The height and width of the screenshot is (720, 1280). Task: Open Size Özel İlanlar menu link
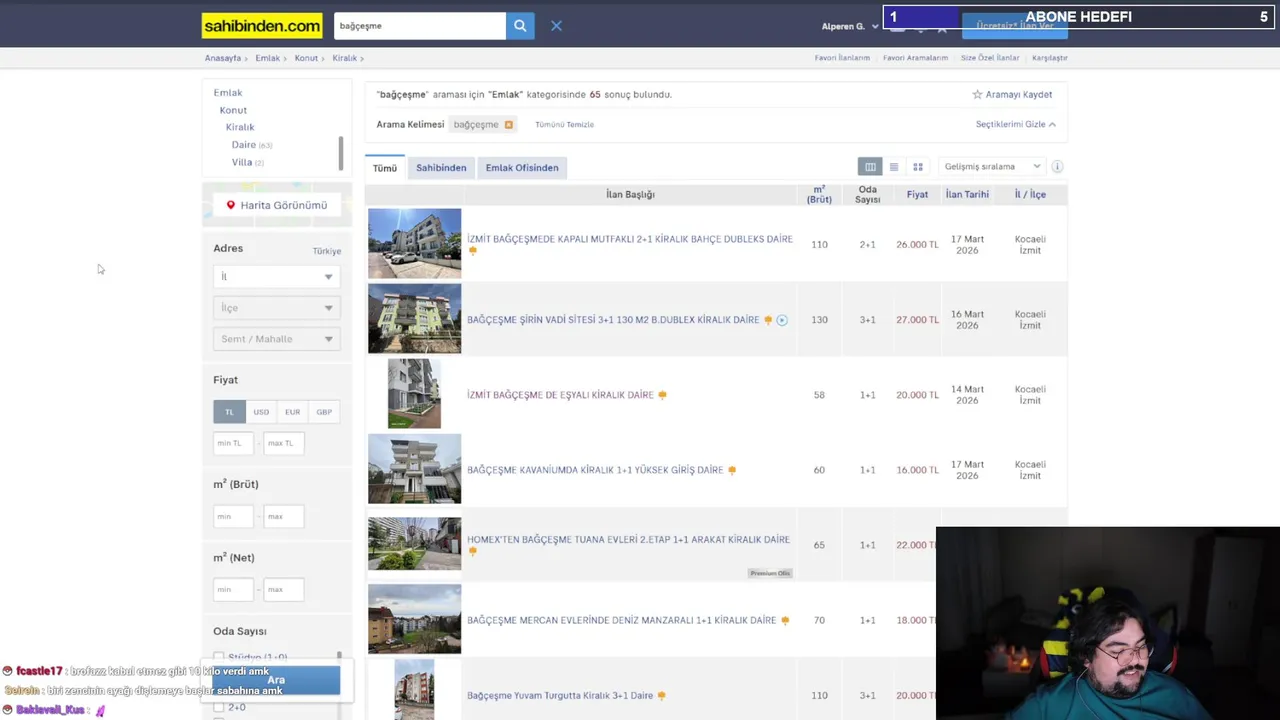click(990, 58)
